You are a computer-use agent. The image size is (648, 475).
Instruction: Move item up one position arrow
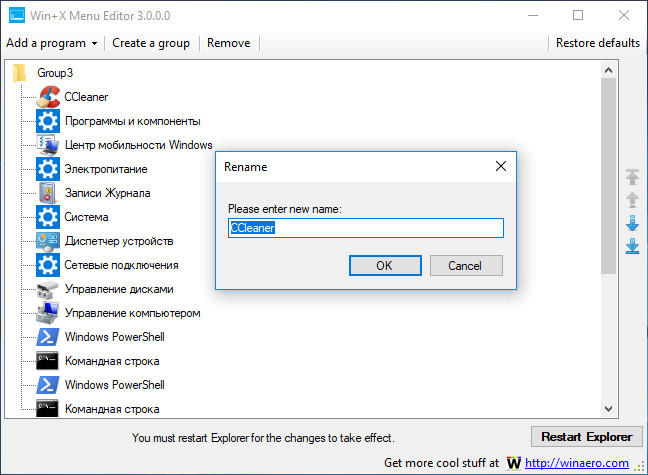(x=632, y=200)
